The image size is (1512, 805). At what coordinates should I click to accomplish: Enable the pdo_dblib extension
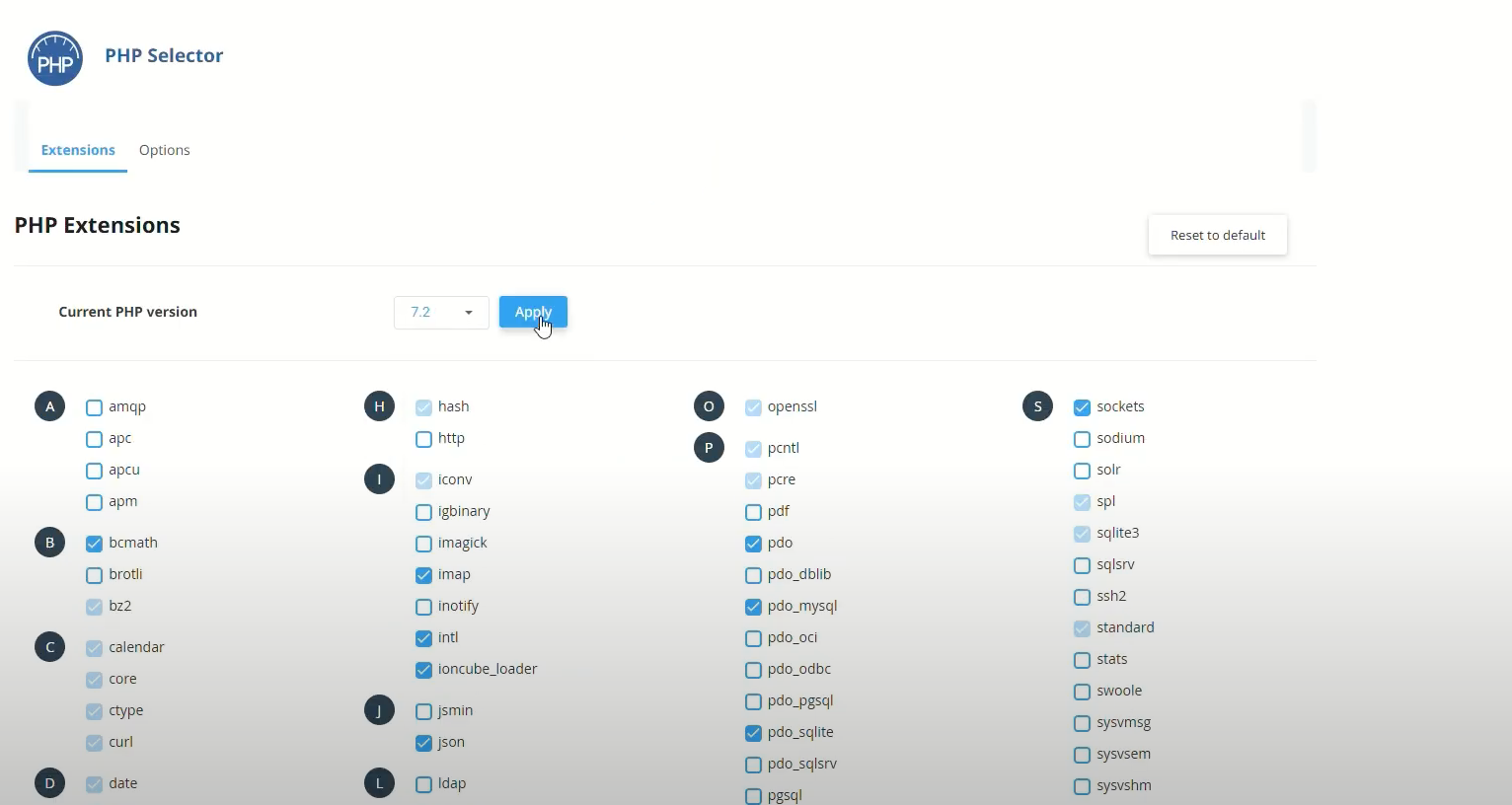(x=753, y=575)
